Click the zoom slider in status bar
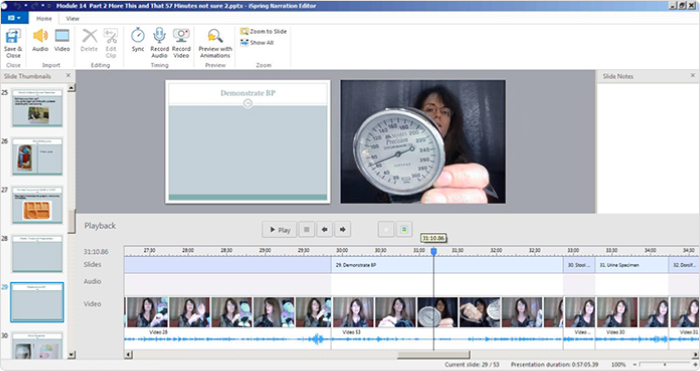 point(665,365)
